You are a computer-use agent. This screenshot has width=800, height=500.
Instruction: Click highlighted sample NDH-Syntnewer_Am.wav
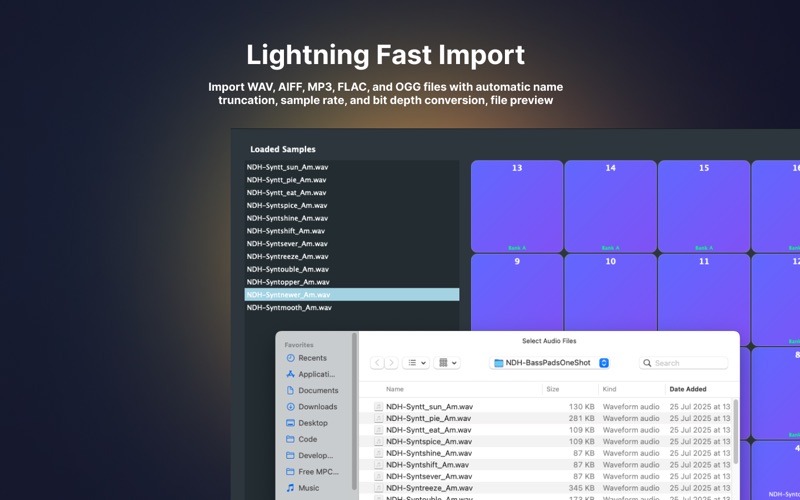[352, 294]
